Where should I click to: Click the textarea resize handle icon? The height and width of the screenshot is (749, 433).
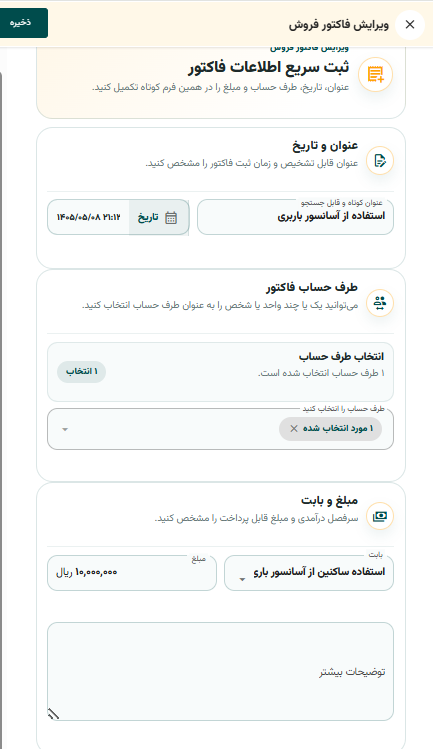(x=53, y=714)
